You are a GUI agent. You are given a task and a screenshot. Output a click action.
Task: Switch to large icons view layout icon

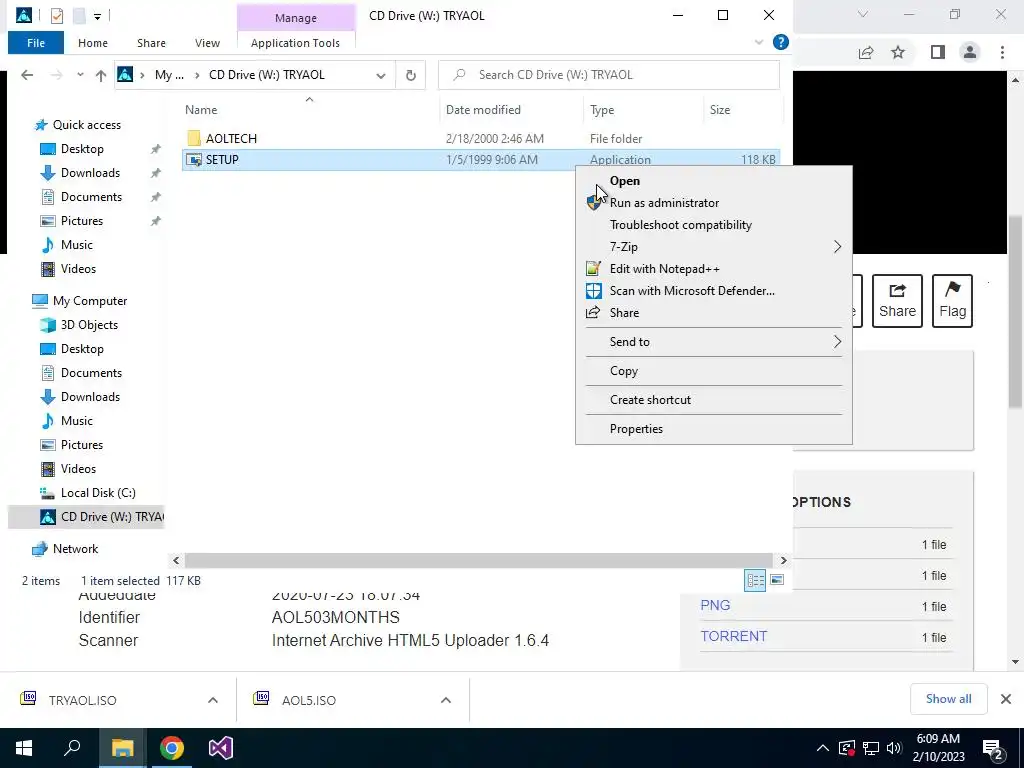pos(776,580)
